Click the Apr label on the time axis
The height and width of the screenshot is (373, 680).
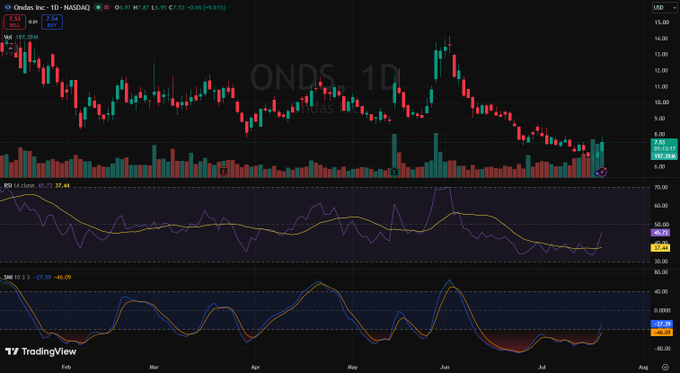click(x=255, y=367)
